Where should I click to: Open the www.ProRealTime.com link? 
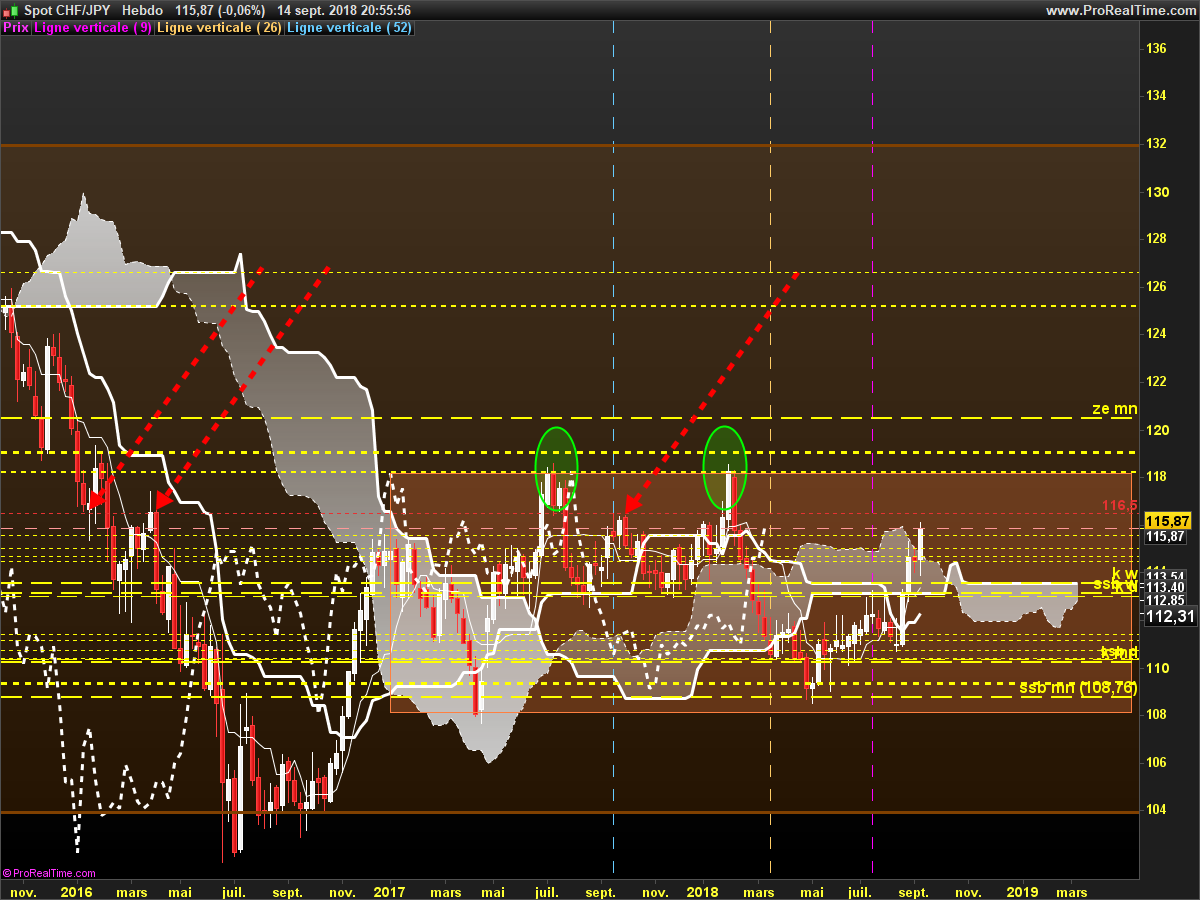[x=1121, y=10]
